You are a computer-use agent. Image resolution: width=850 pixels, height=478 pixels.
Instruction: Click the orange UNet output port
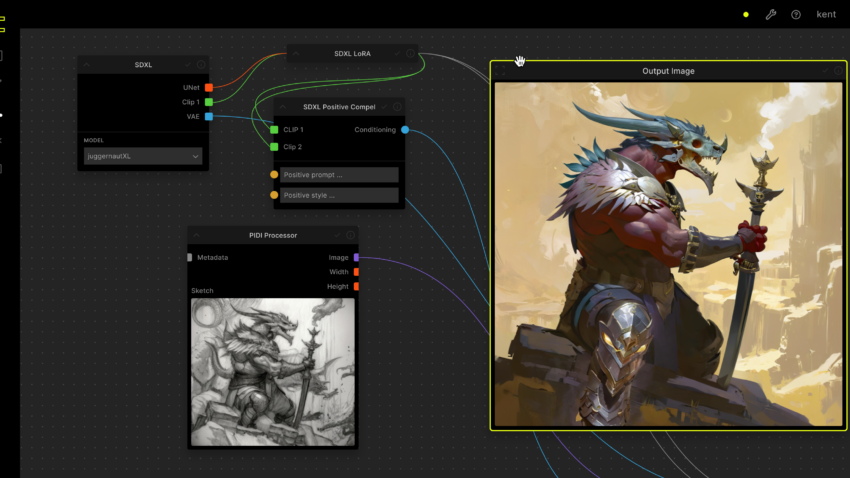(x=208, y=88)
